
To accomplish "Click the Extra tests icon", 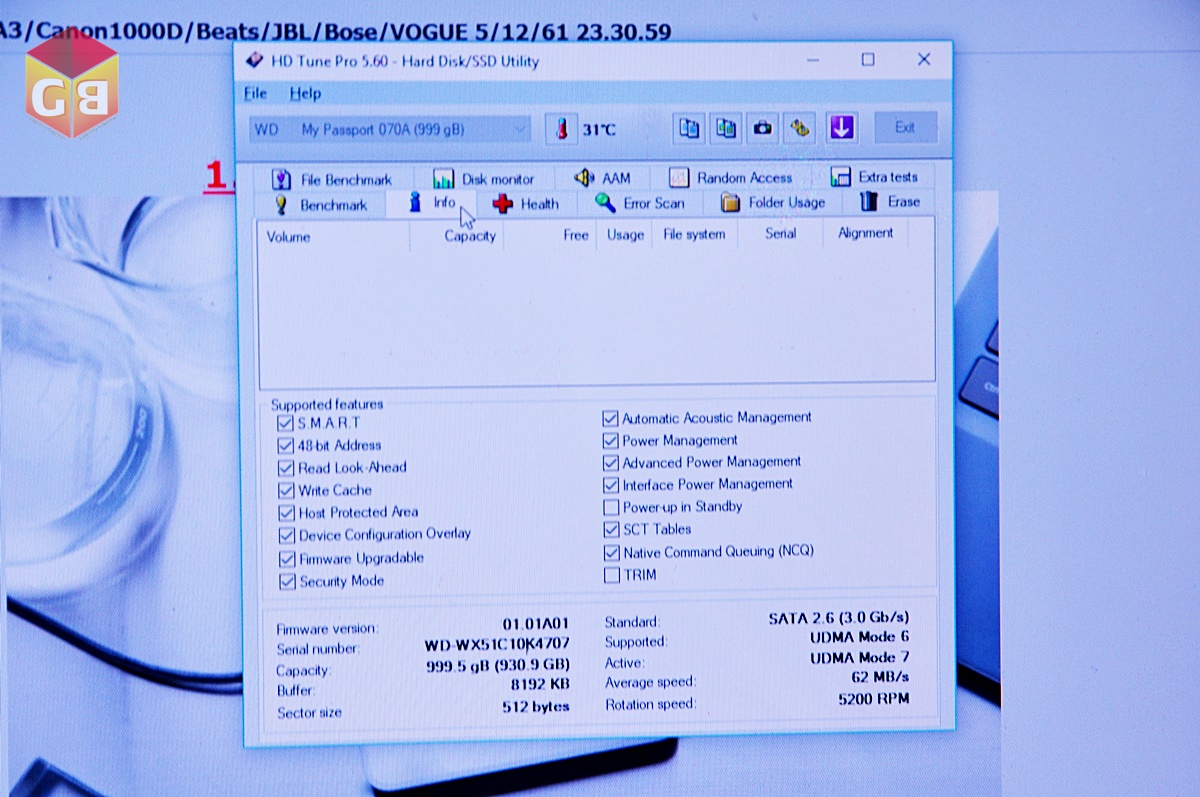I will click(841, 177).
